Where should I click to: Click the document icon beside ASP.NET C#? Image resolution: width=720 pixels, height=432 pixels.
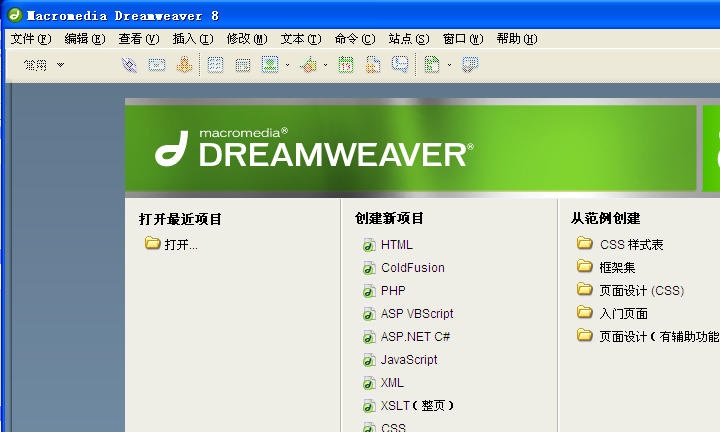[x=369, y=337]
